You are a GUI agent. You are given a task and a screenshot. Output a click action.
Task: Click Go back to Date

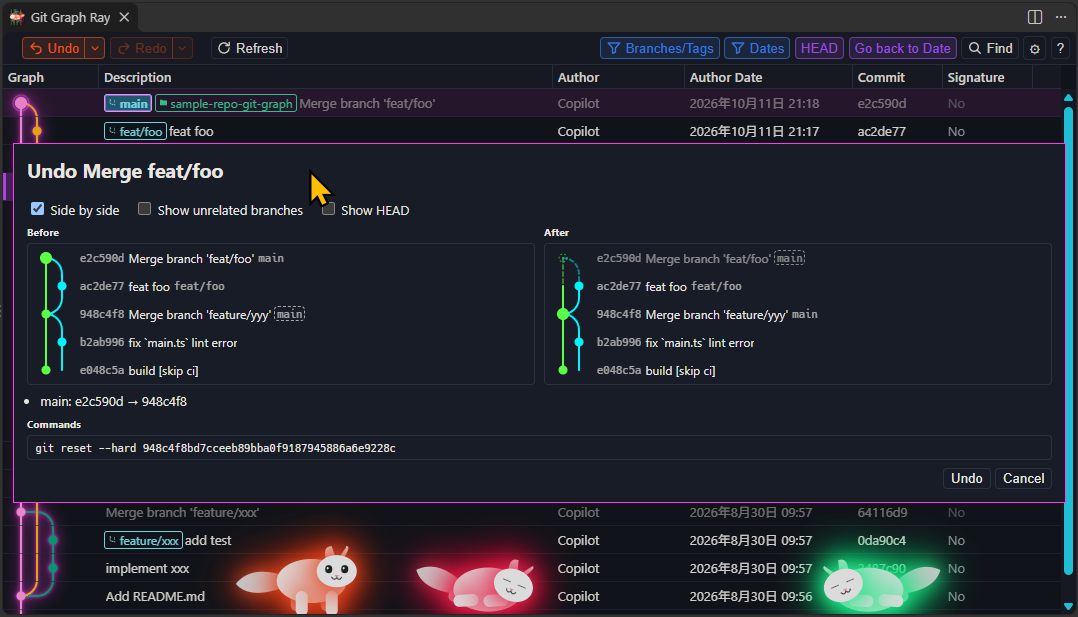pyautogui.click(x=902, y=48)
